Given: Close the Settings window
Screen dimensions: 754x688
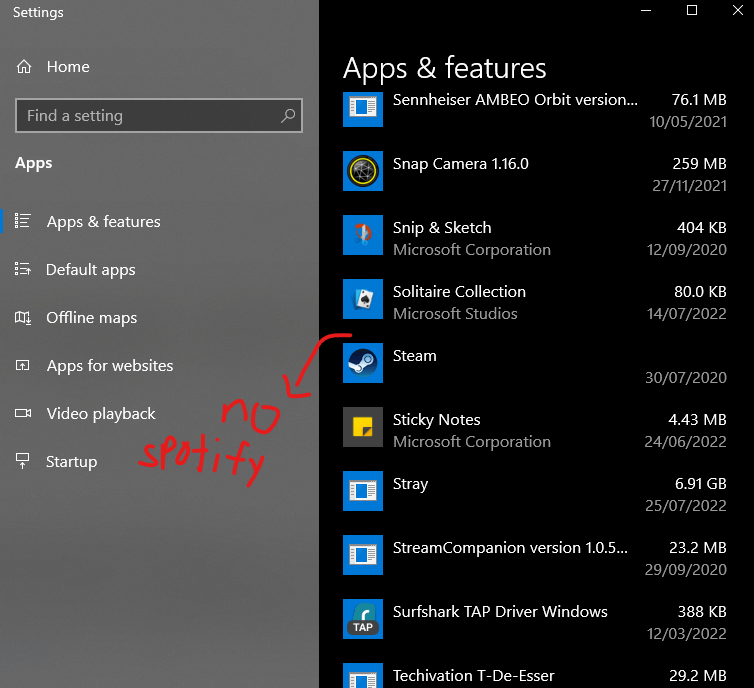Looking at the screenshot, I should pos(737,11).
